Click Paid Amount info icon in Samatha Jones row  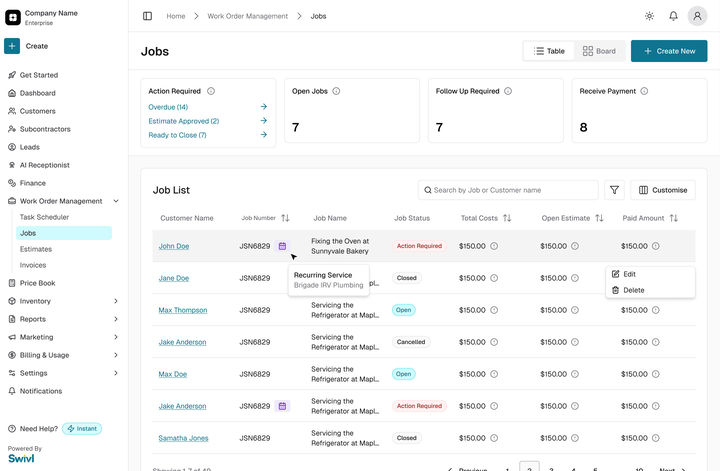[x=656, y=438]
